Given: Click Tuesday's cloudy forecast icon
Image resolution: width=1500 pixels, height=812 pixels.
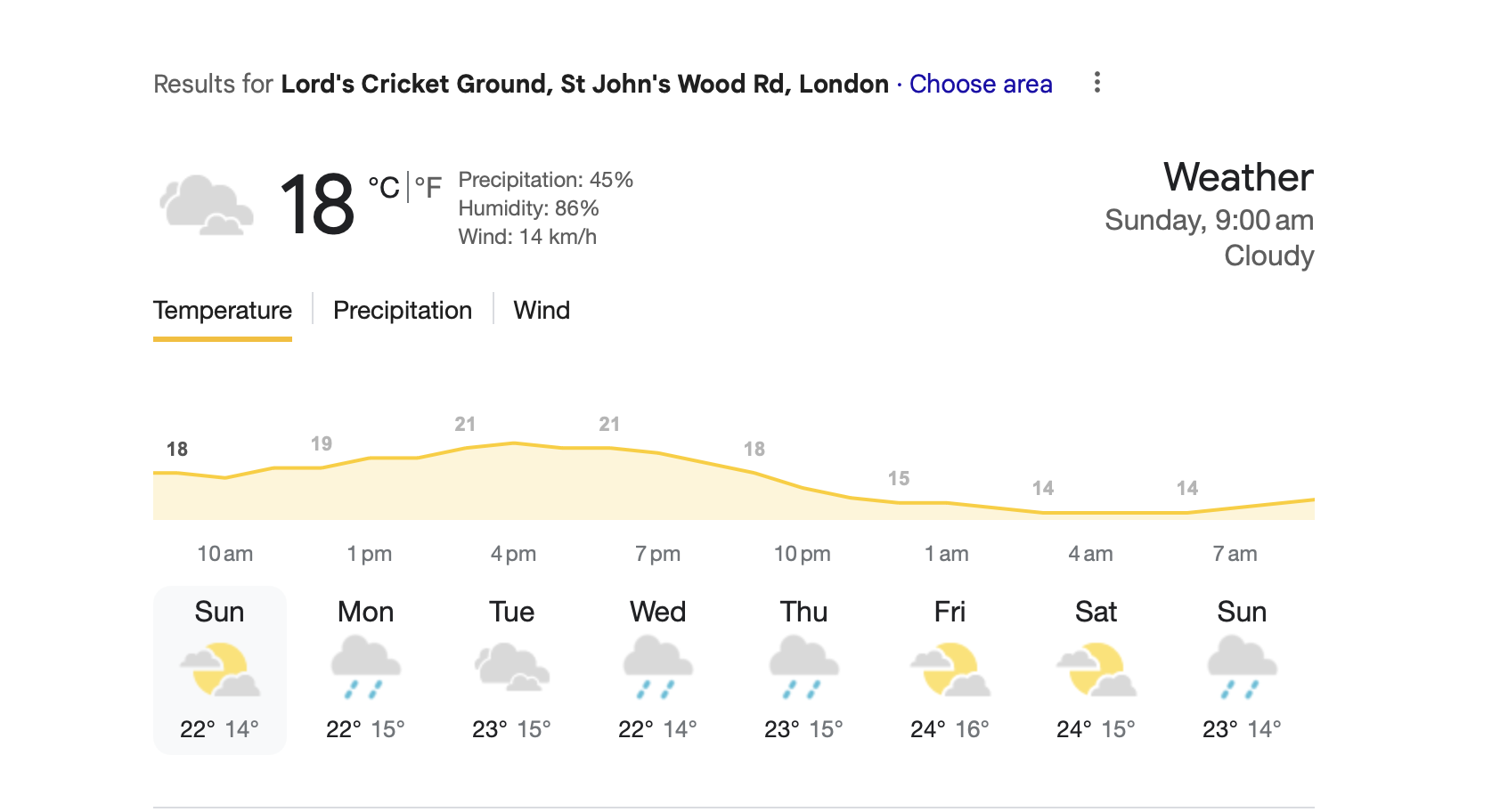Looking at the screenshot, I should [x=511, y=667].
